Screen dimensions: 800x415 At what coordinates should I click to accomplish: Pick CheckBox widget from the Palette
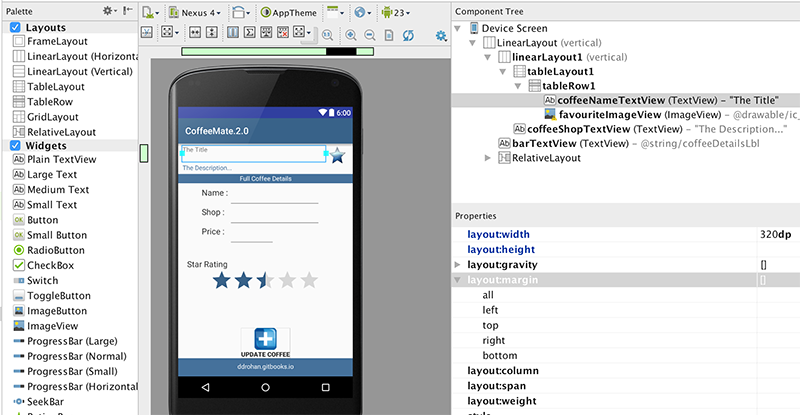pos(43,265)
